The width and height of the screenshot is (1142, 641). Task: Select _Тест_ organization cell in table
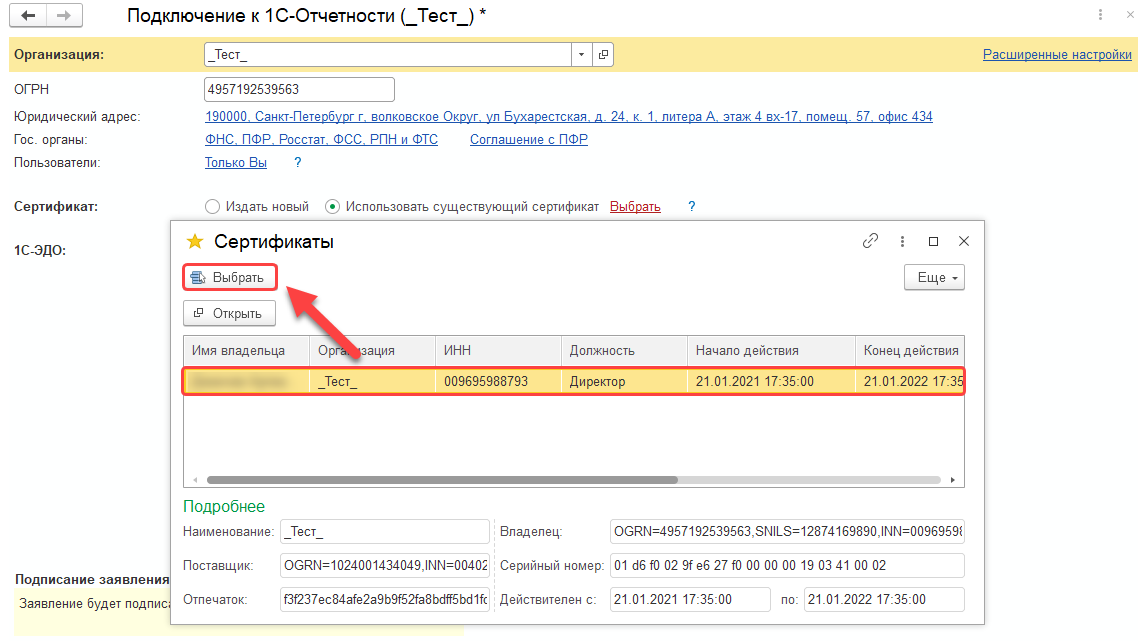pos(372,382)
